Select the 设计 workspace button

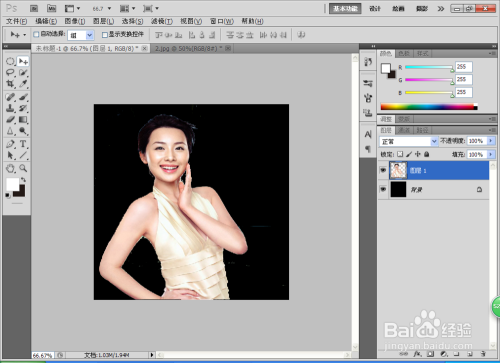tap(375, 9)
